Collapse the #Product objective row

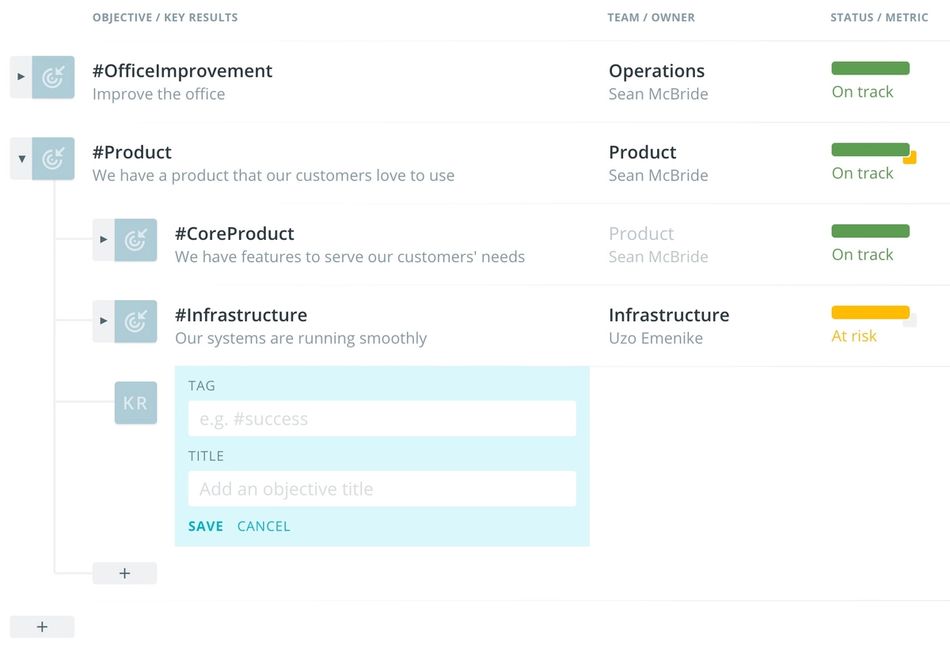pyautogui.click(x=21, y=158)
